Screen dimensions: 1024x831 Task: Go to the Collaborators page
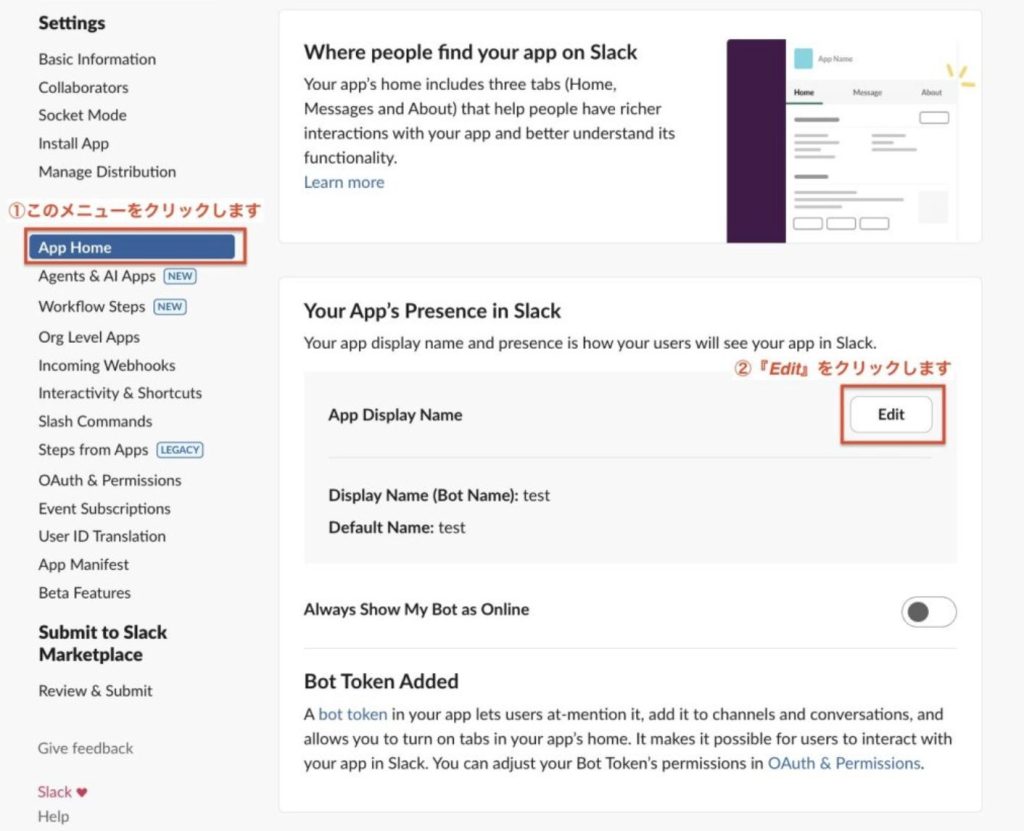tap(83, 87)
